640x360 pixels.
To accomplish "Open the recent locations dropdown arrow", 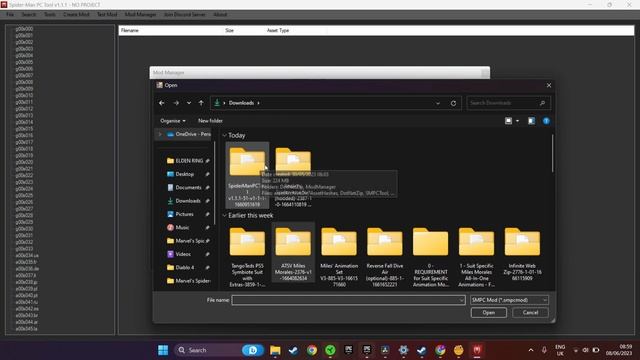I will coord(189,103).
